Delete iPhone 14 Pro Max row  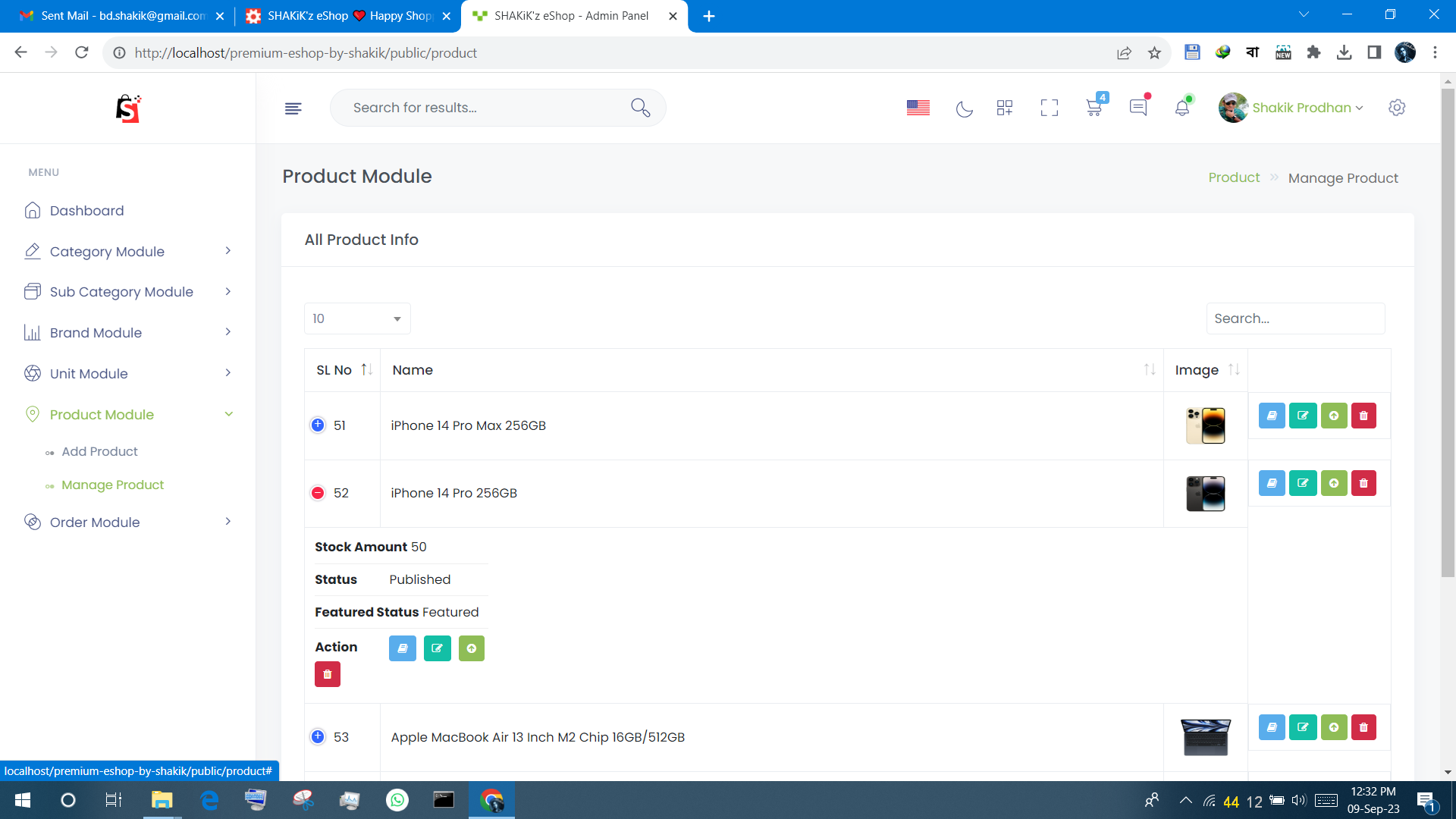(x=1363, y=416)
